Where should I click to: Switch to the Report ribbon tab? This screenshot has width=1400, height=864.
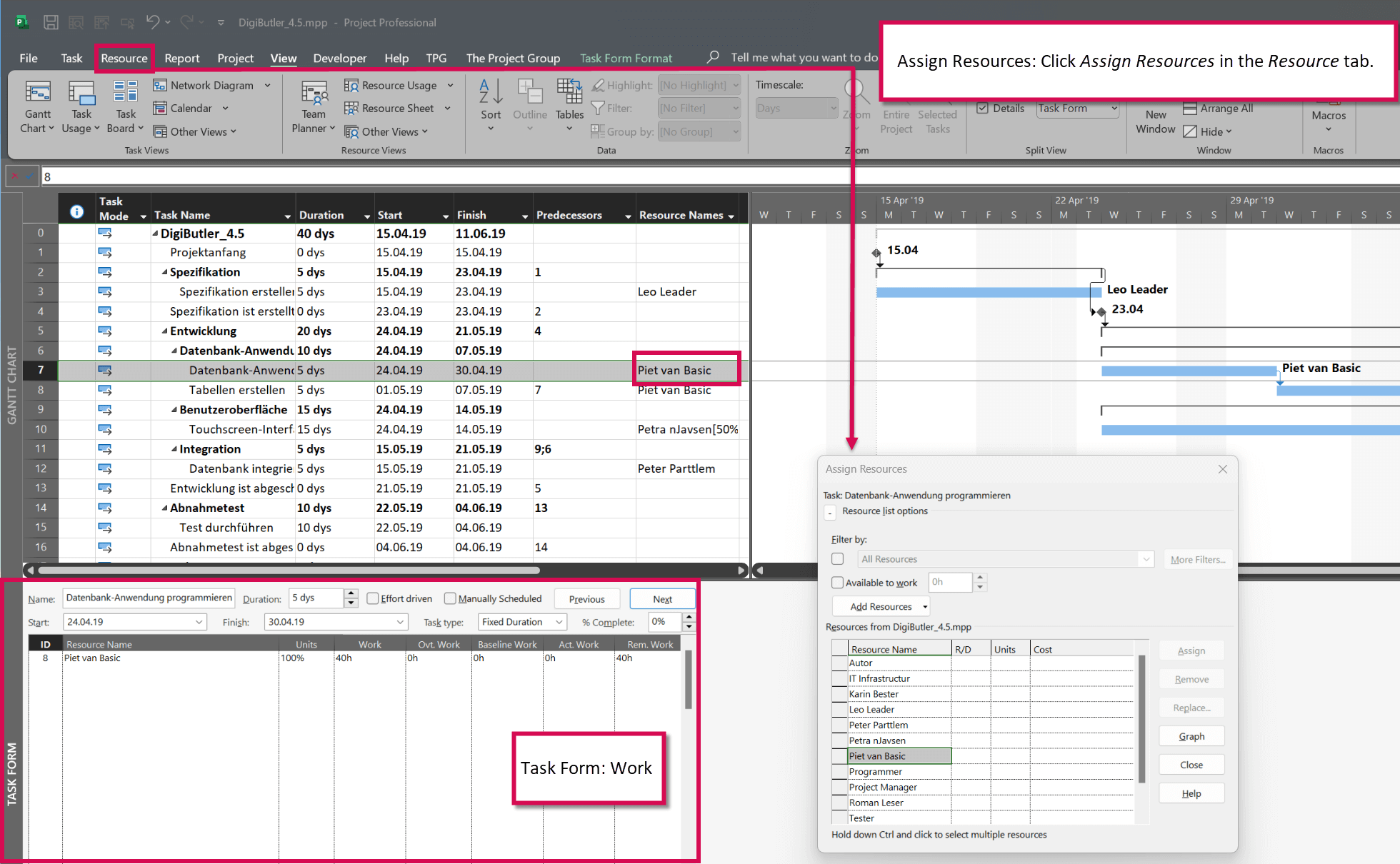(x=182, y=59)
